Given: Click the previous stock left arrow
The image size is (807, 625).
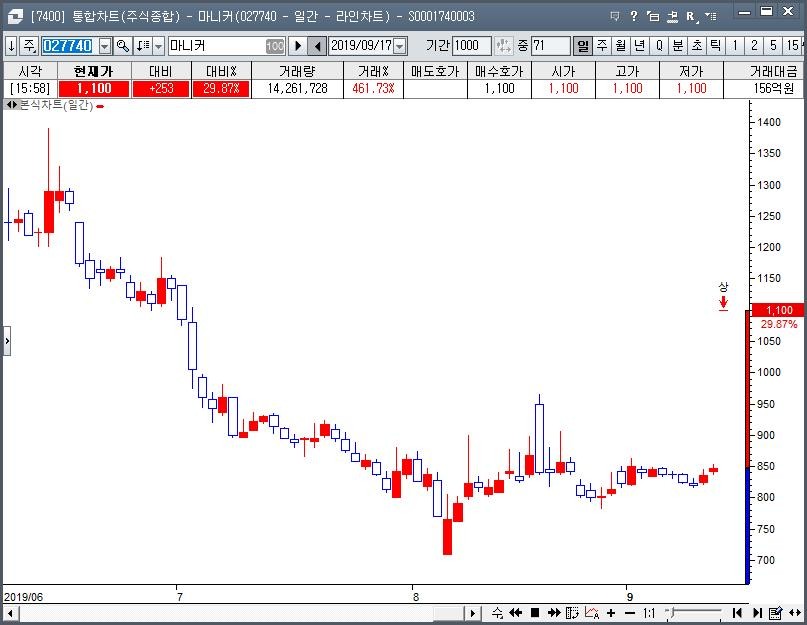Looking at the screenshot, I should (x=317, y=46).
